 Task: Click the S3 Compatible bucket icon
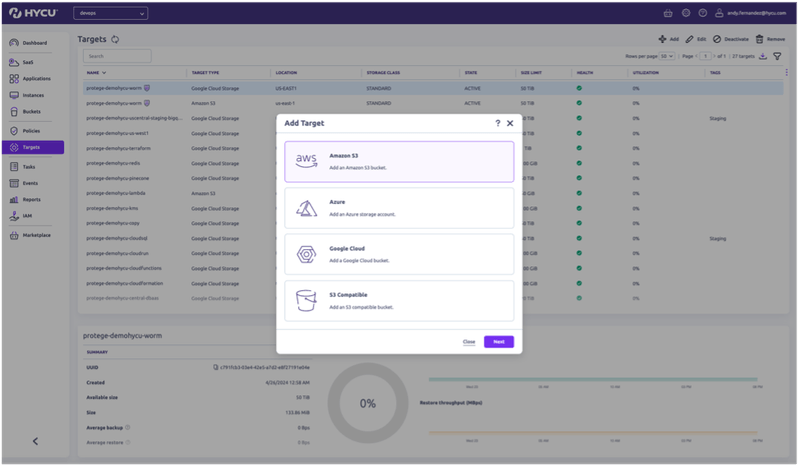point(306,300)
